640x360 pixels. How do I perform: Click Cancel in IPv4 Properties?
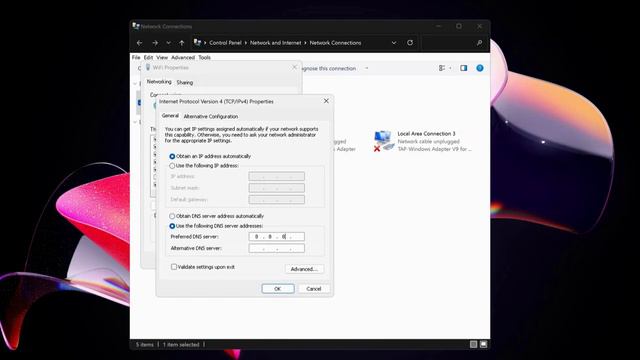pyautogui.click(x=313, y=289)
